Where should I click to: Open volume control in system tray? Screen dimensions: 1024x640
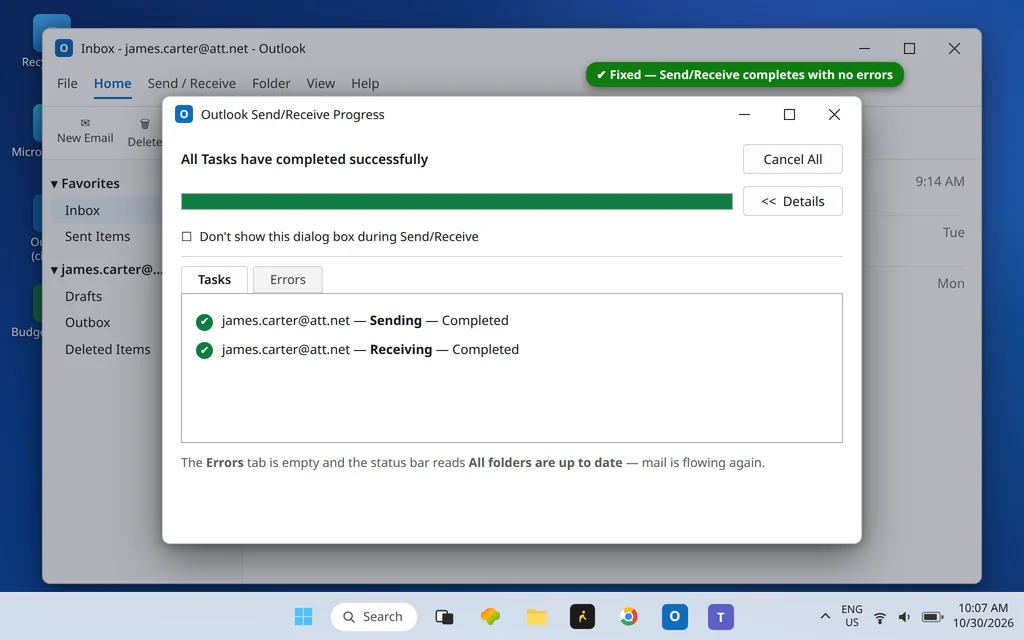[904, 617]
